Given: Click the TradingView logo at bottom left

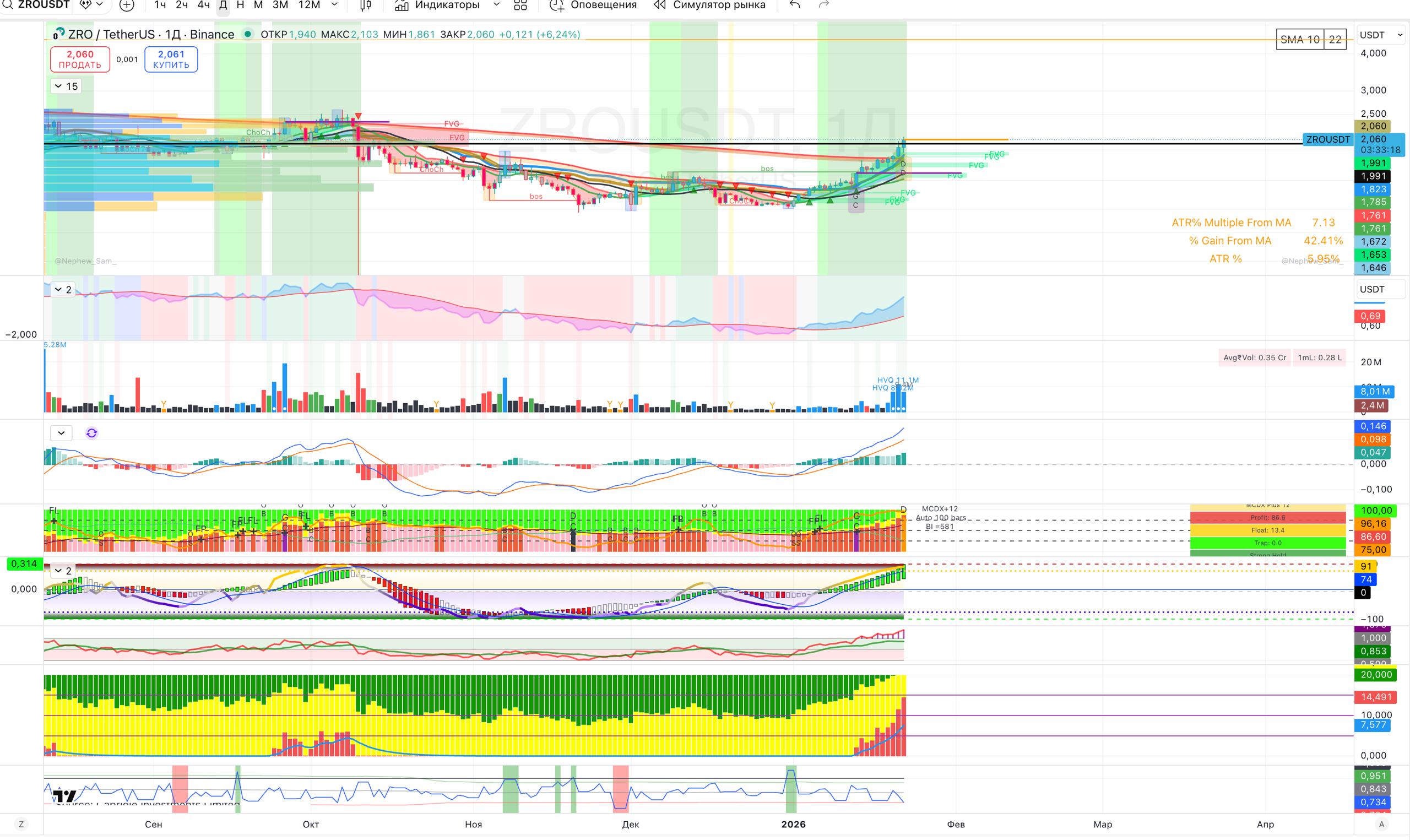Looking at the screenshot, I should (64, 797).
